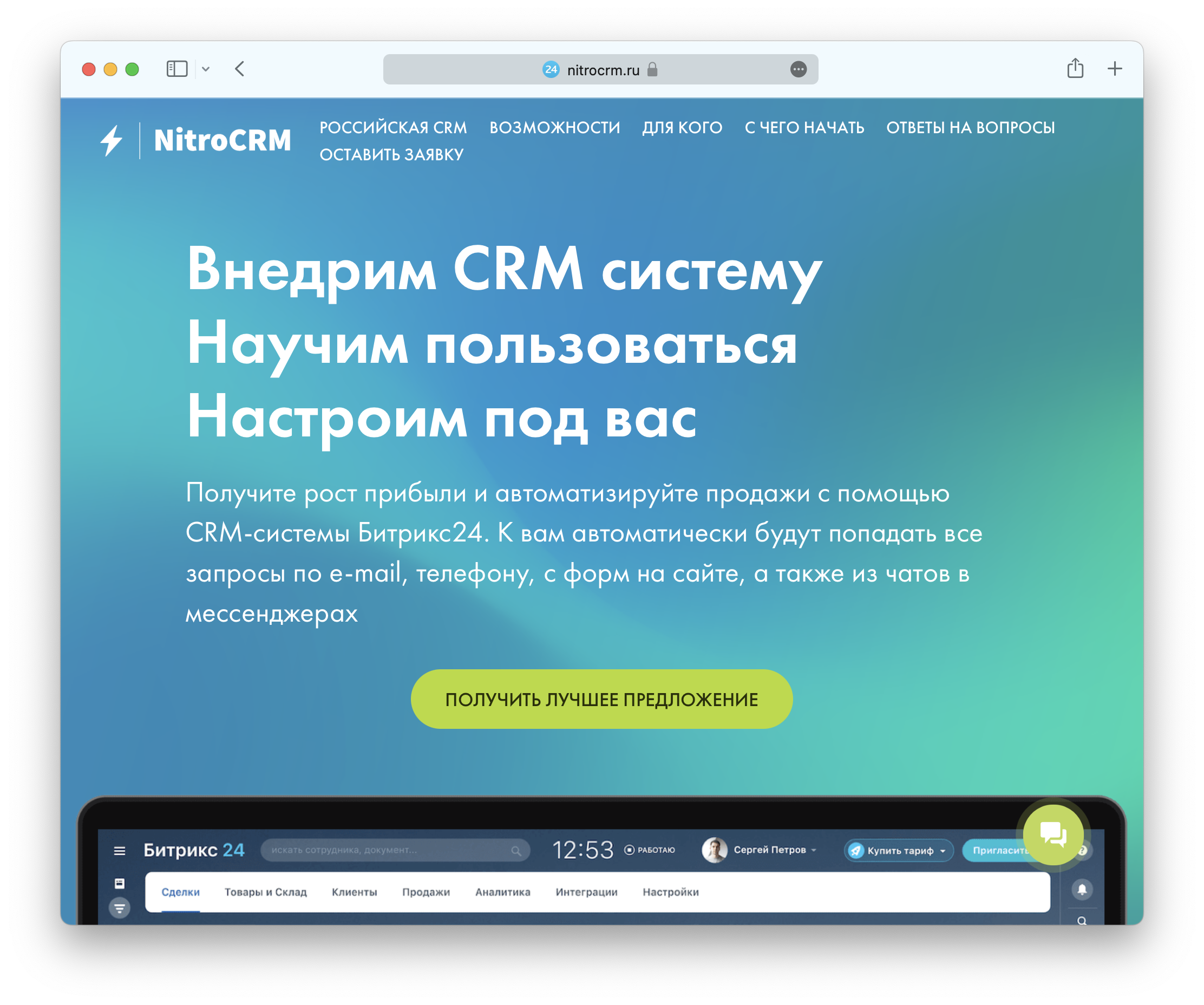Click the paragraph starting Получите рост прибыли
Viewport: 1204px width, 1005px height.
584,553
